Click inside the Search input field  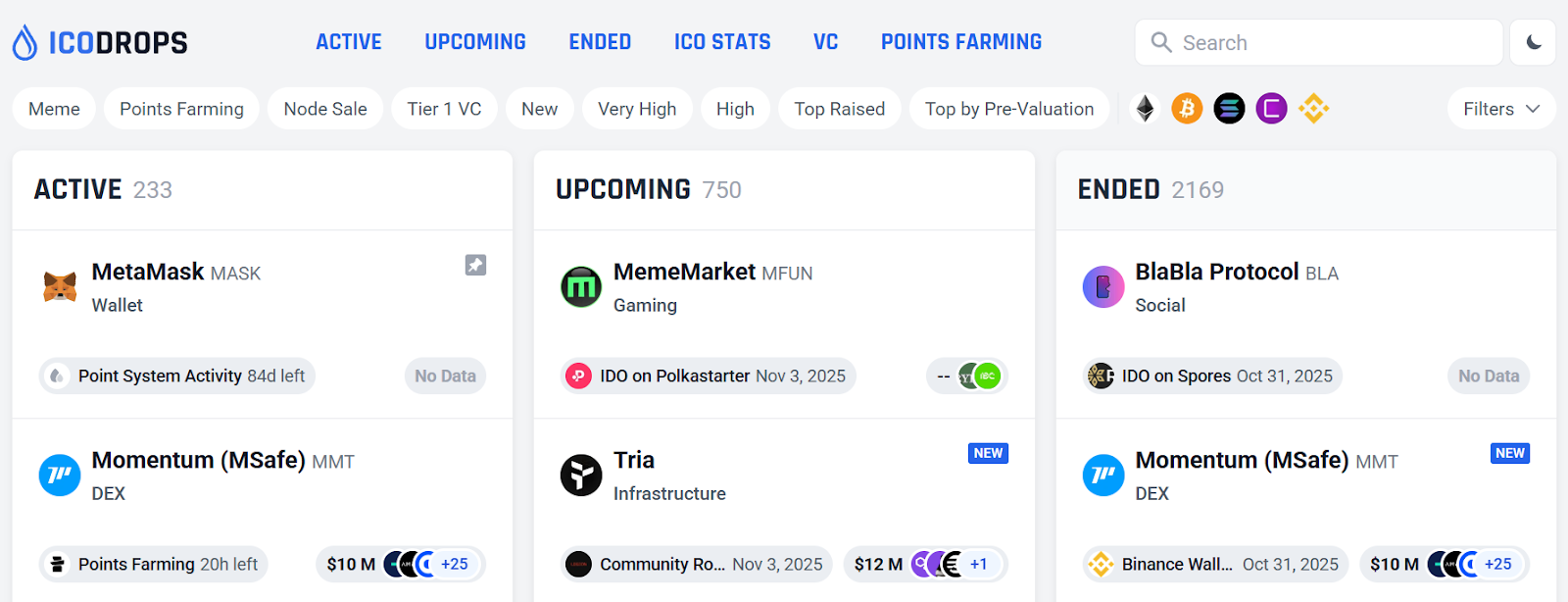[x=1274, y=42]
